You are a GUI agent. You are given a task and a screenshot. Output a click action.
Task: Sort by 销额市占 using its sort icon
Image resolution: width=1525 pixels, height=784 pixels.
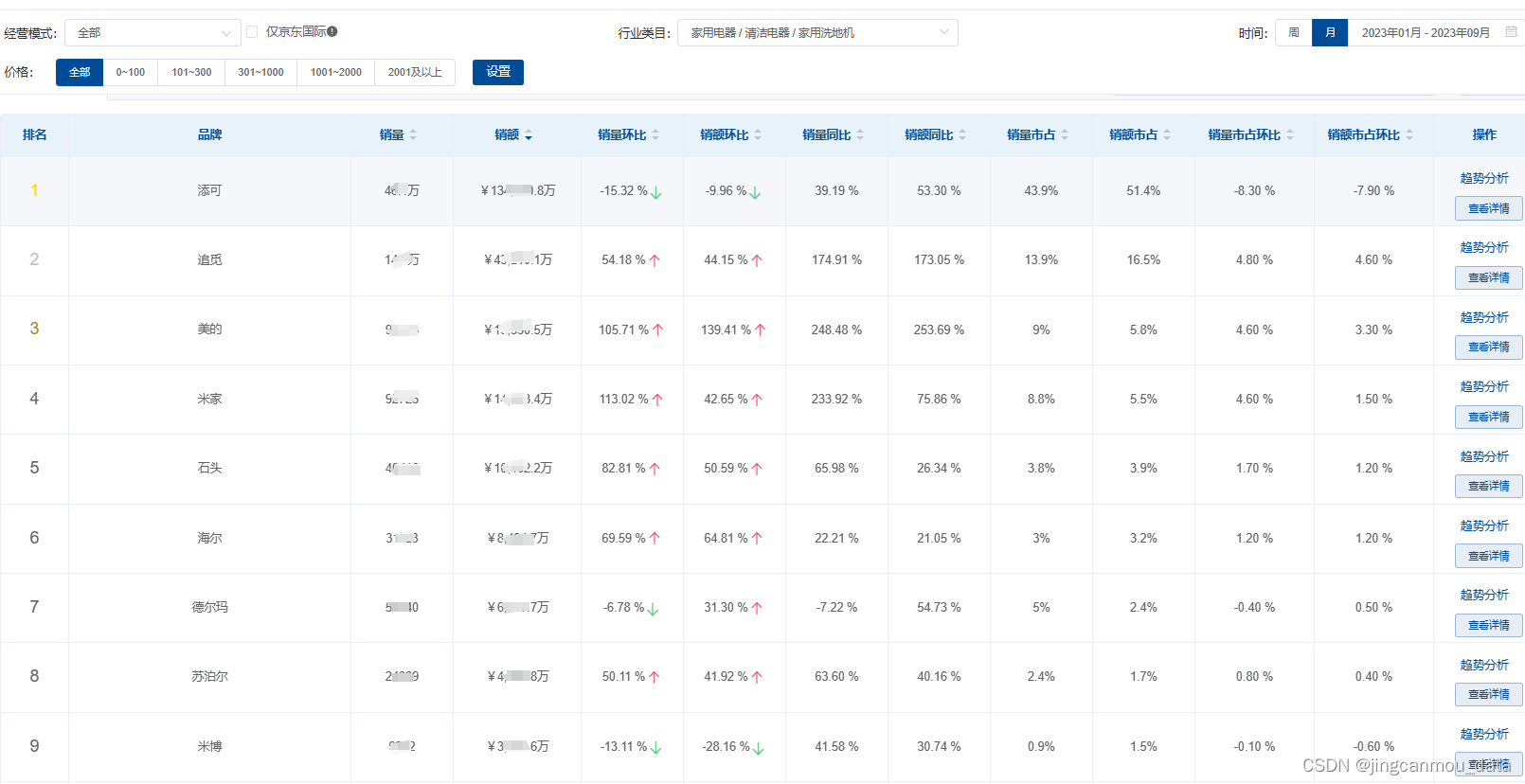point(1167,135)
